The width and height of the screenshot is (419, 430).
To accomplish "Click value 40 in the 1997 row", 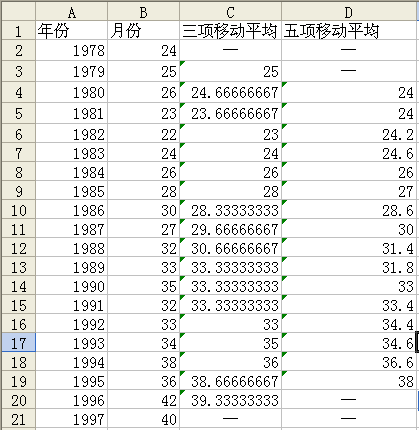I will (x=144, y=419).
